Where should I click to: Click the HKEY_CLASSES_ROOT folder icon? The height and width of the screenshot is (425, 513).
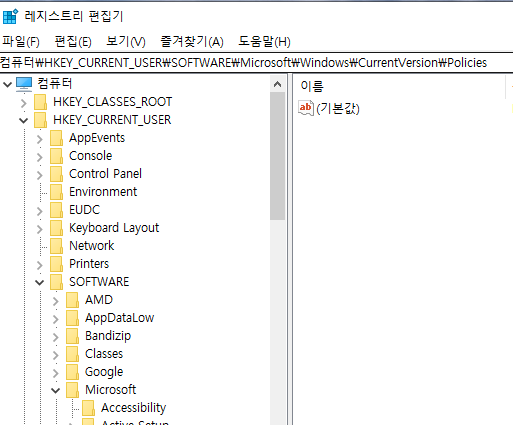pyautogui.click(x=40, y=102)
